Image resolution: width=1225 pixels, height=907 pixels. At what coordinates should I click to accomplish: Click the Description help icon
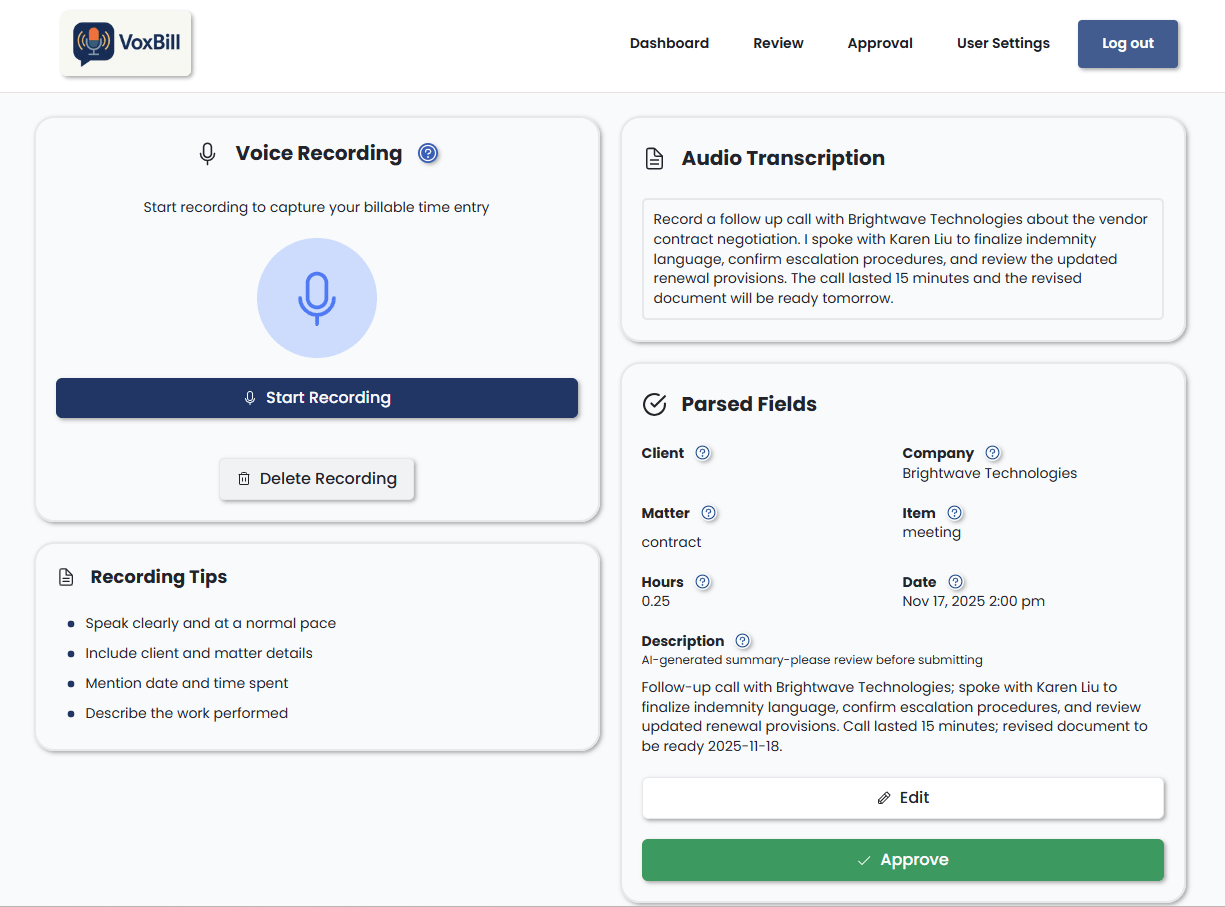[x=742, y=641]
